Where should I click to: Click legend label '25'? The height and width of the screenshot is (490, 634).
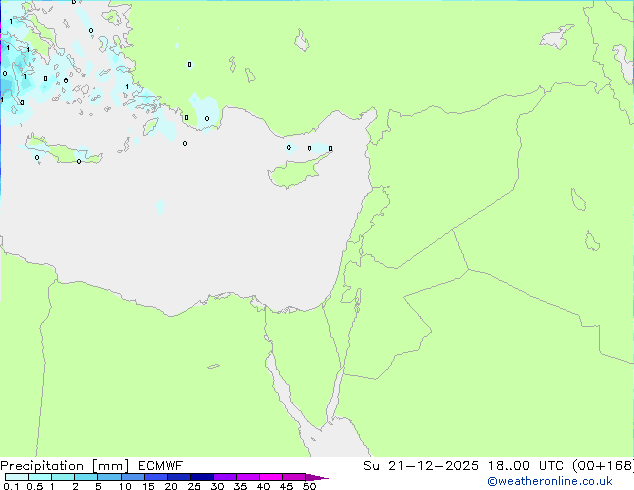[194, 486]
